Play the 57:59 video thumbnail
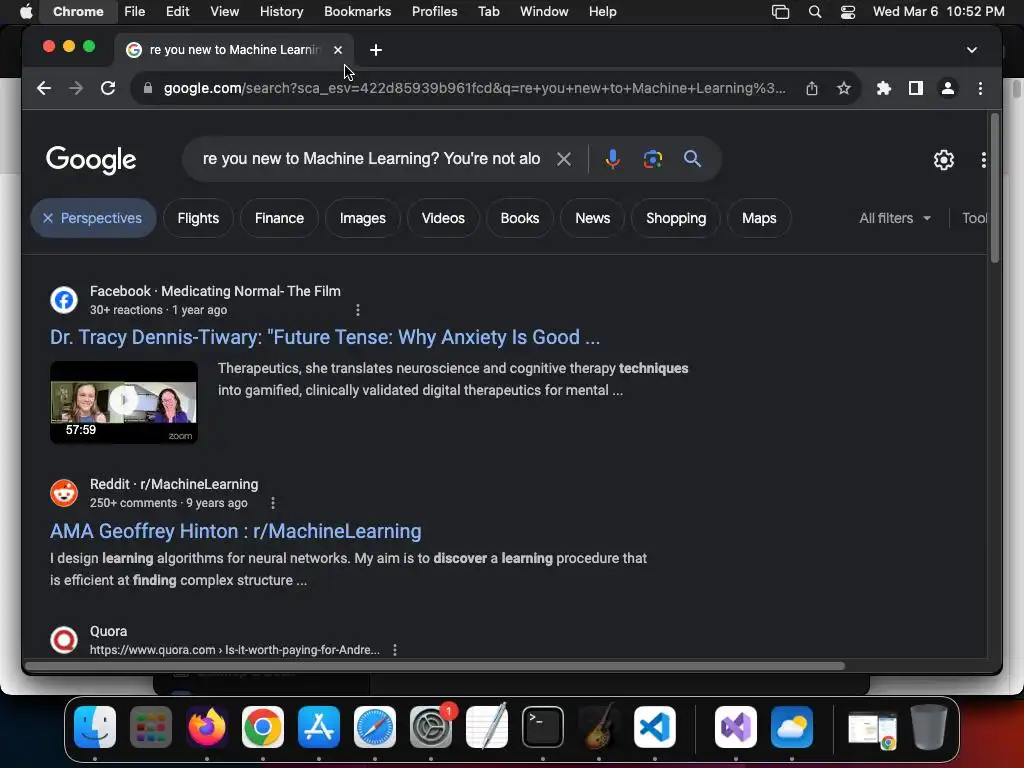The width and height of the screenshot is (1024, 768). click(x=124, y=402)
